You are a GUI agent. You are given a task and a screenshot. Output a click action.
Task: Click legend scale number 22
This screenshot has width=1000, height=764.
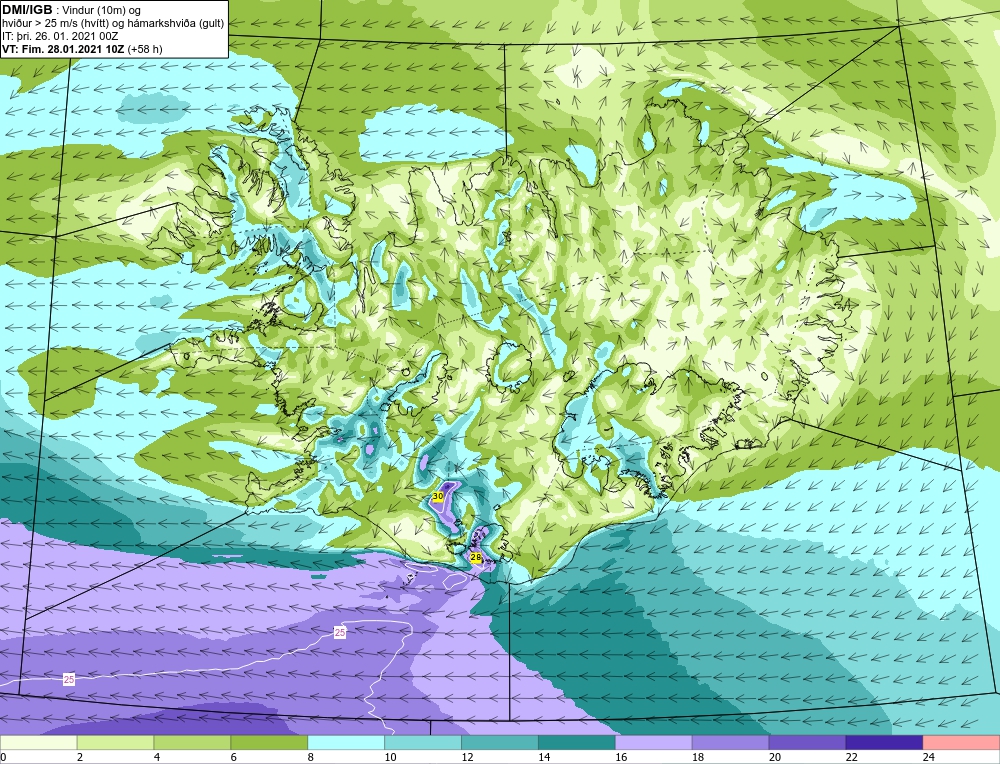point(852,757)
